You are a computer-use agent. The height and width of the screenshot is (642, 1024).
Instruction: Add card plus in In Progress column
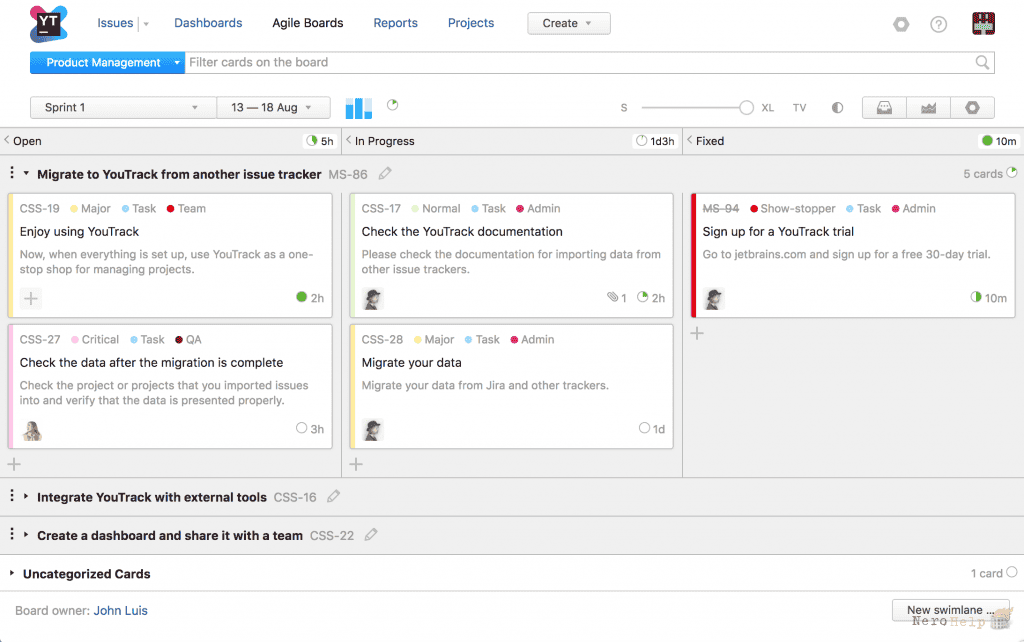tap(356, 464)
